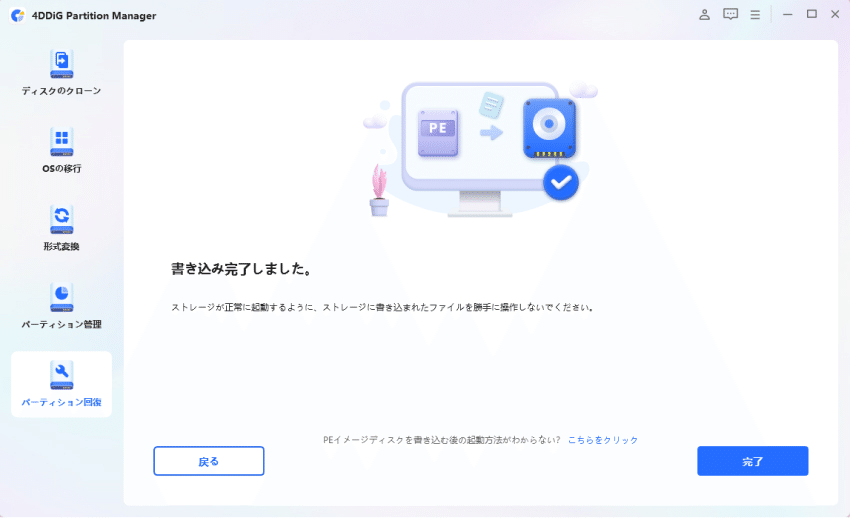The width and height of the screenshot is (850, 518).
Task: Open the 形式変換 format conversion icon
Action: [x=62, y=219]
